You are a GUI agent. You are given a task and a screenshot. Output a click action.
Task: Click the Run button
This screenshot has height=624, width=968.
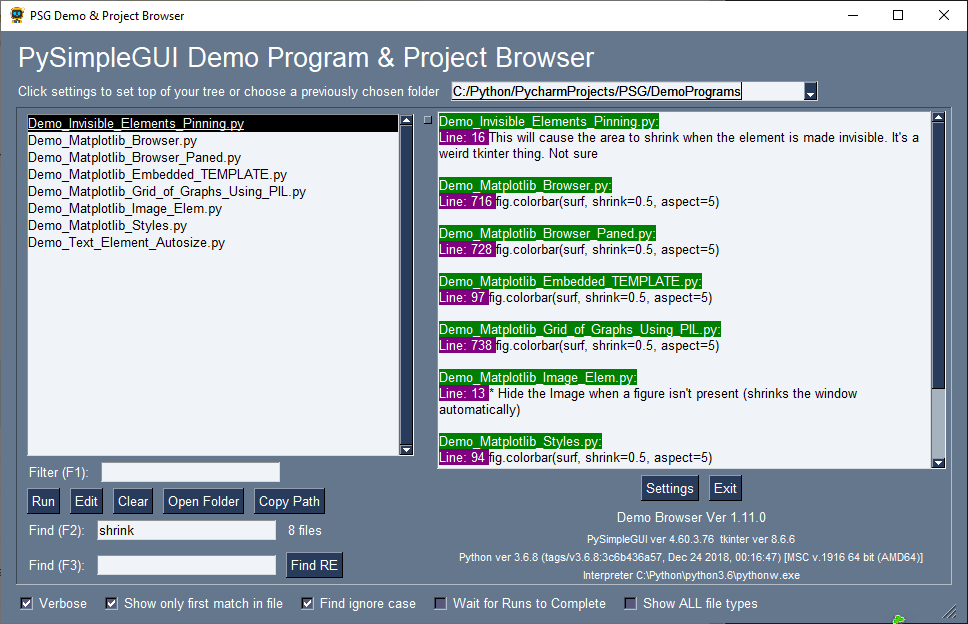tap(43, 501)
